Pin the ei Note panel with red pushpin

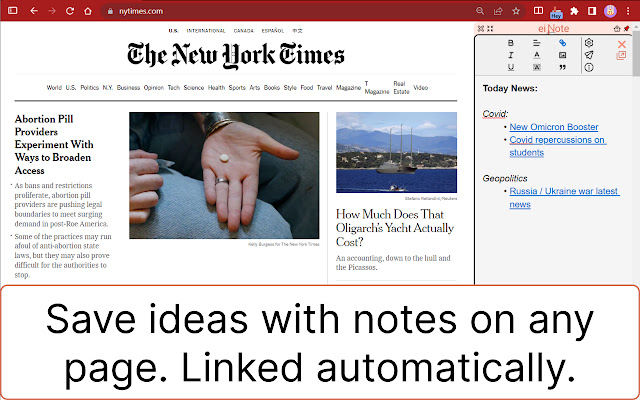click(627, 29)
